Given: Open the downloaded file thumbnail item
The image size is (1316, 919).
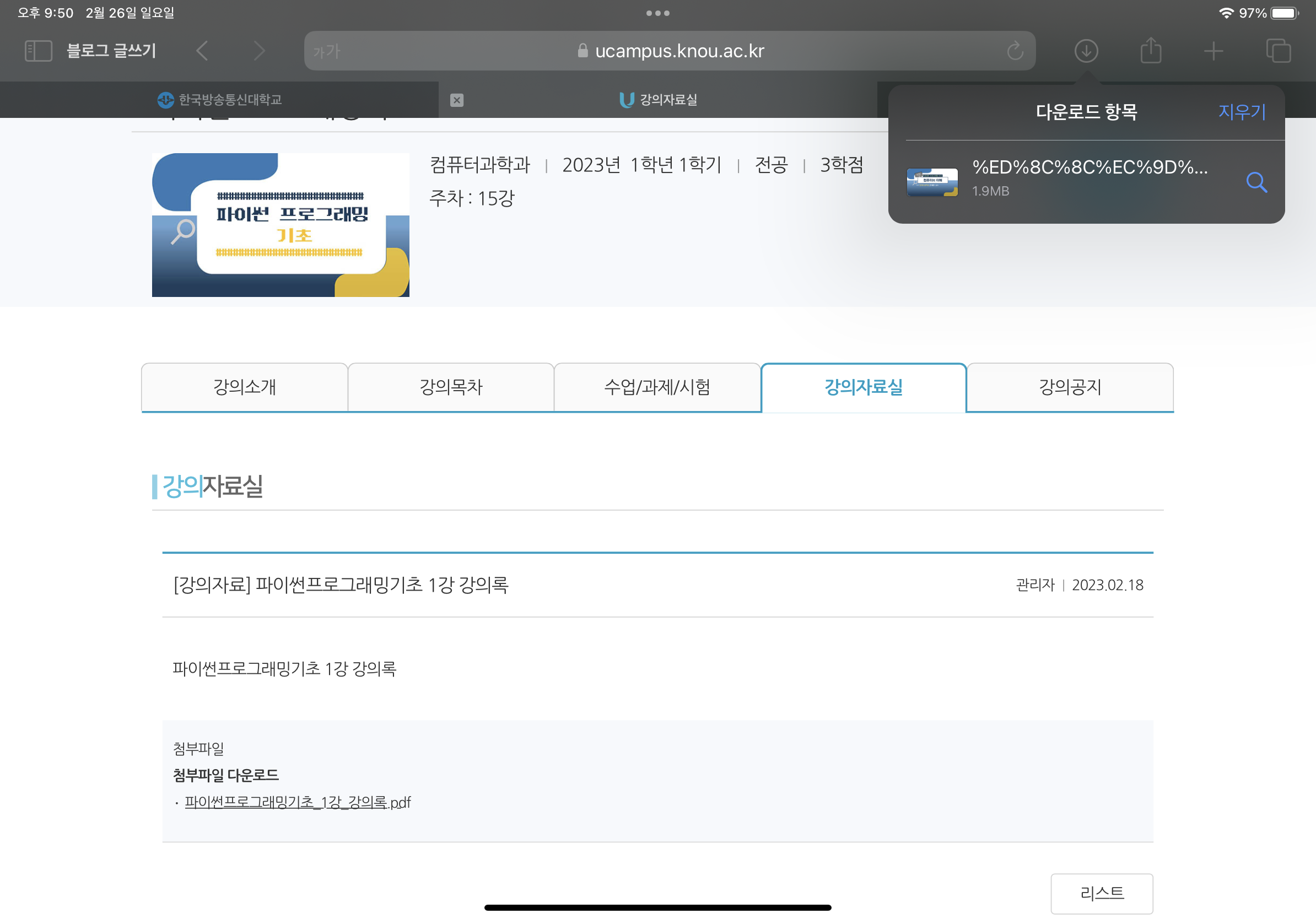Looking at the screenshot, I should [x=931, y=182].
